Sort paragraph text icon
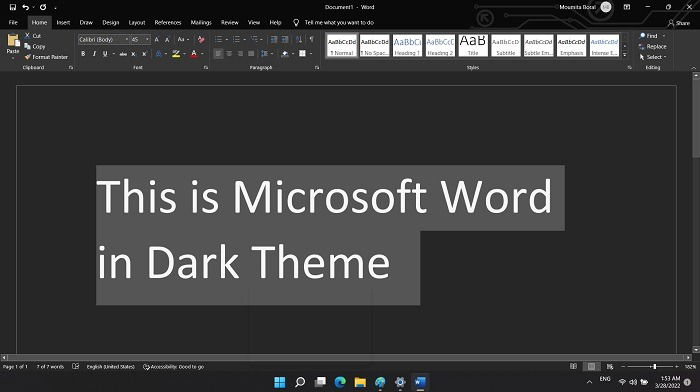 tap(299, 39)
